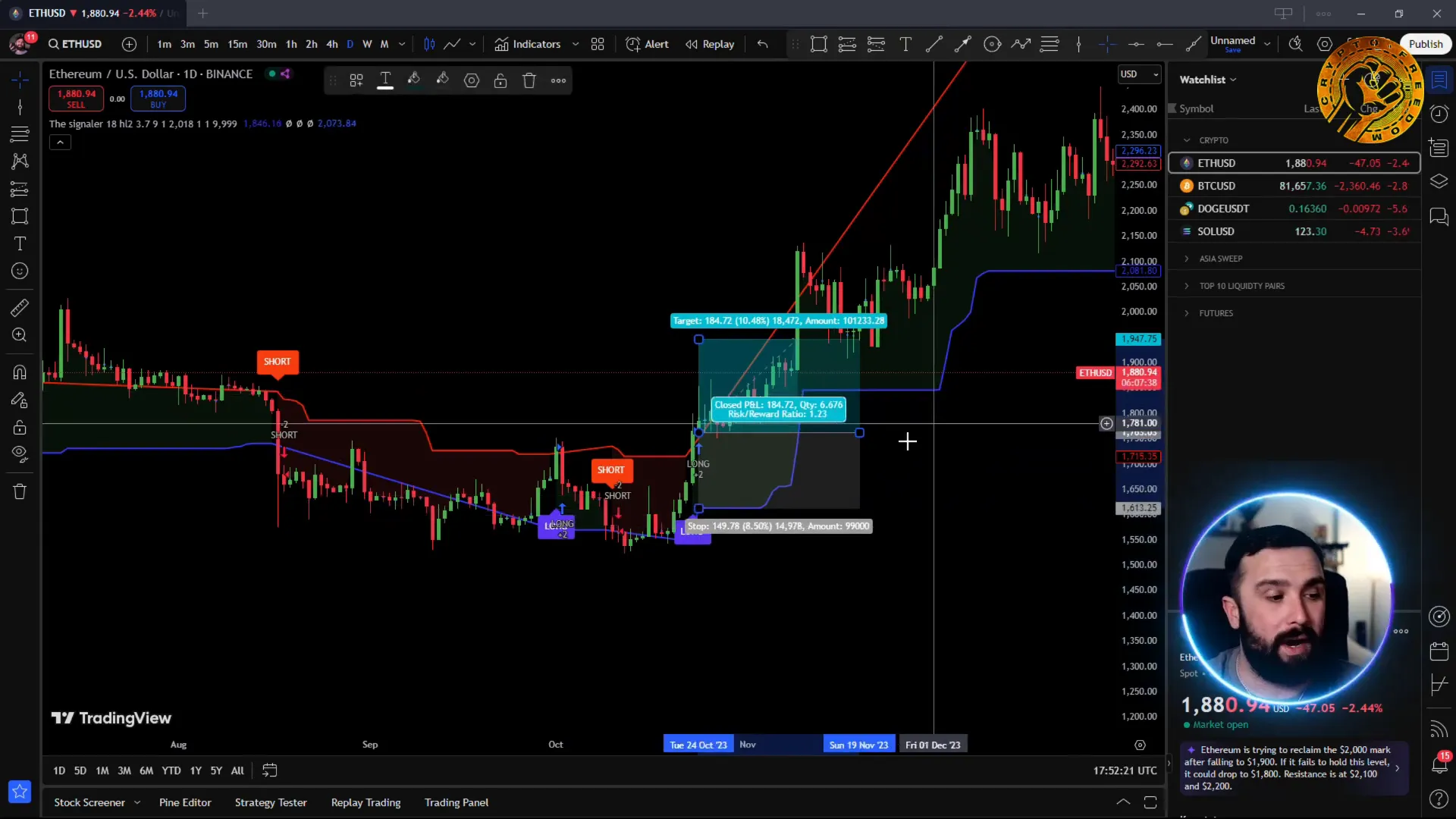Screen dimensions: 1456x819
Task: Toggle hide all drawings eye icon
Action: pyautogui.click(x=20, y=454)
